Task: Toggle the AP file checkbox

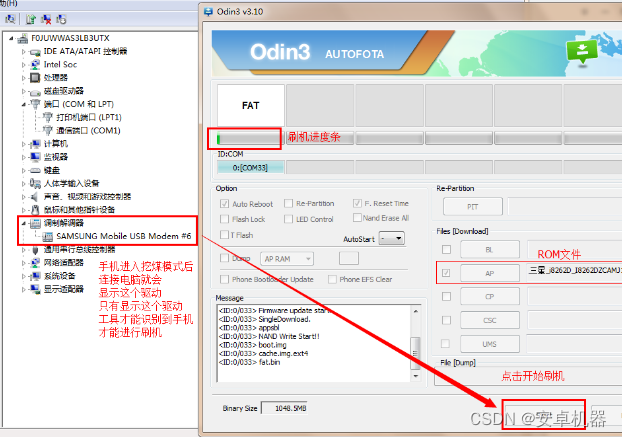Action: [x=447, y=273]
